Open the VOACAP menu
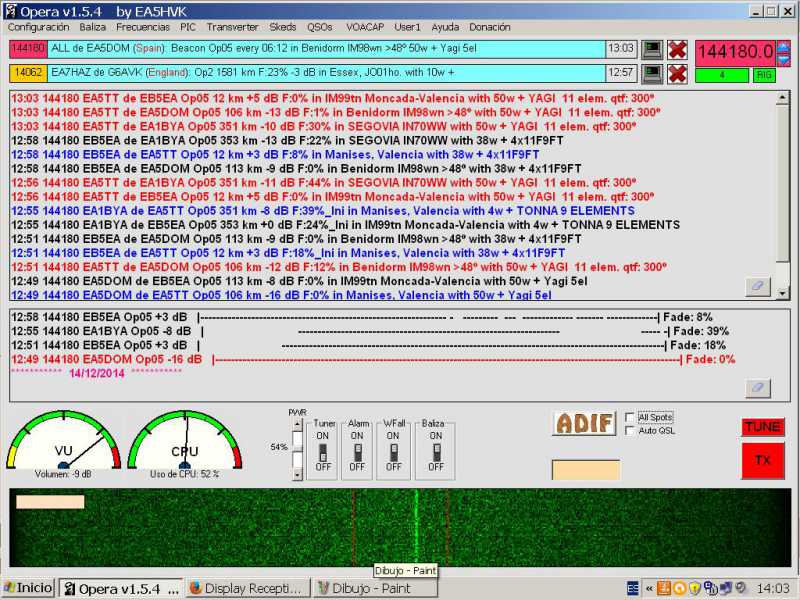800x600 pixels. click(x=365, y=27)
